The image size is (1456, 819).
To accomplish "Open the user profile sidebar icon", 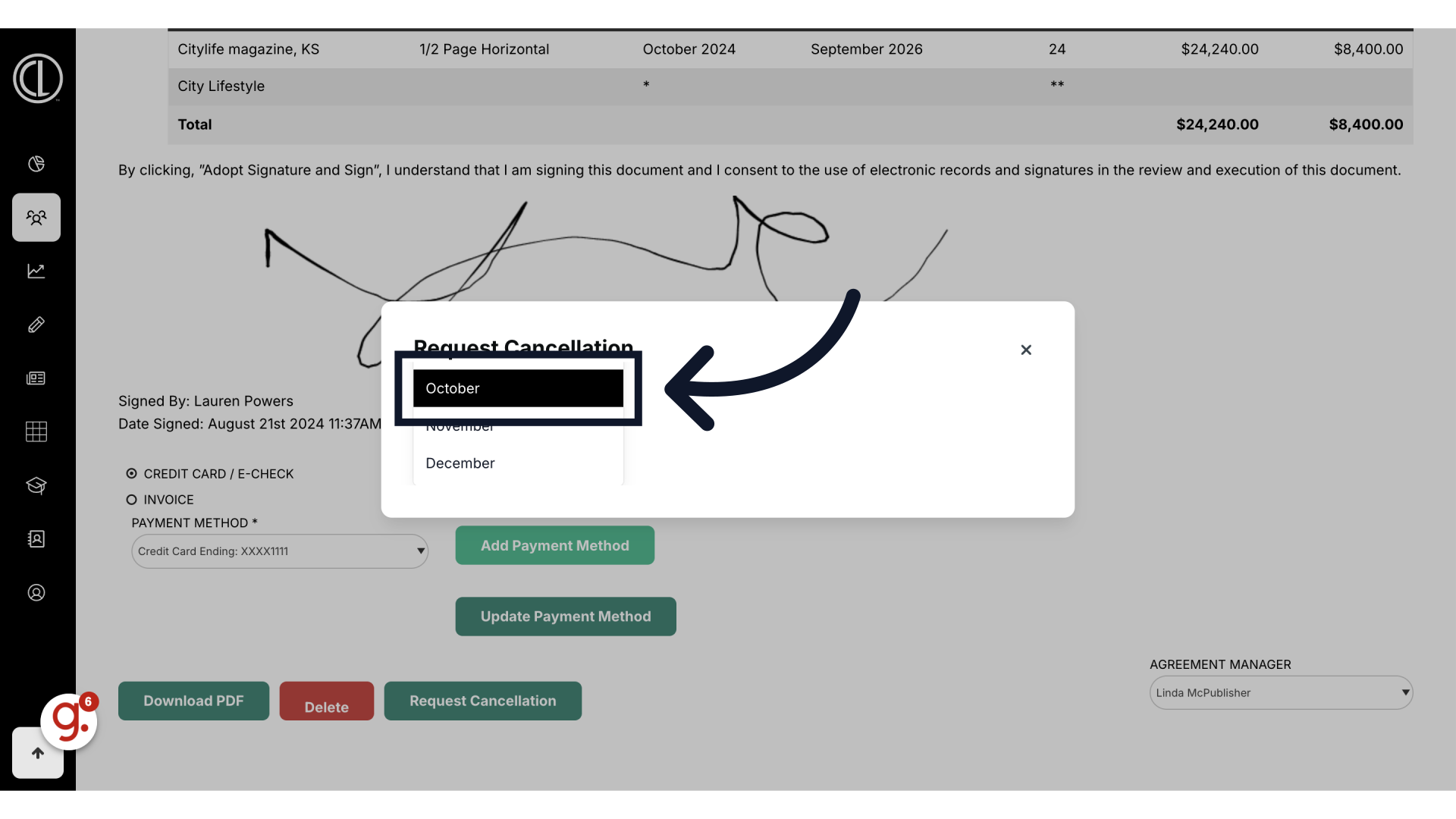I will tap(36, 593).
